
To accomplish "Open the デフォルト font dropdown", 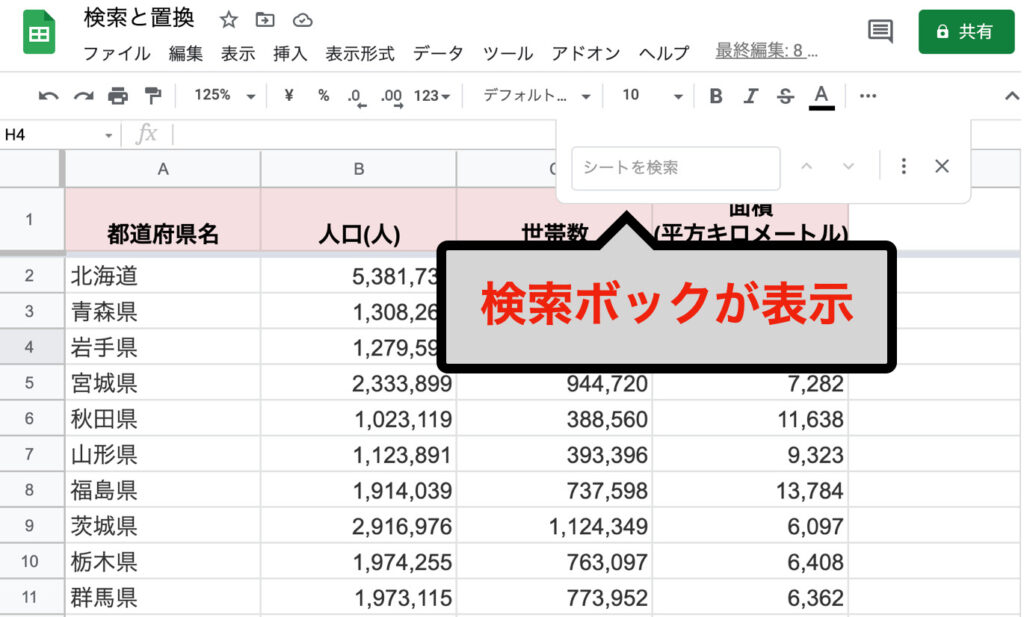I will pyautogui.click(x=536, y=95).
